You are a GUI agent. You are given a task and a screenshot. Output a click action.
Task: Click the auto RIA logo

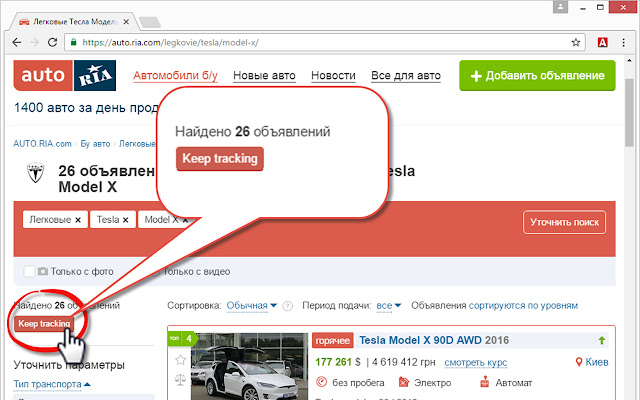point(64,76)
